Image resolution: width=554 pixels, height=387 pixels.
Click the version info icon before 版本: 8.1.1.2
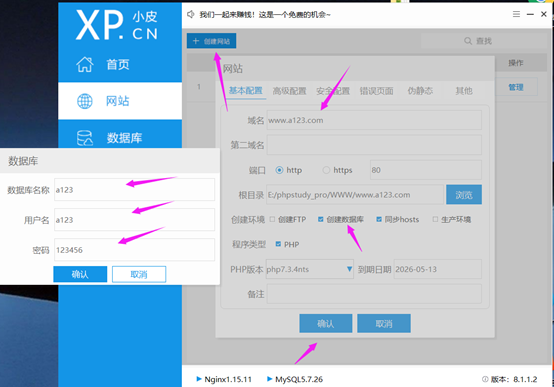click(x=485, y=379)
